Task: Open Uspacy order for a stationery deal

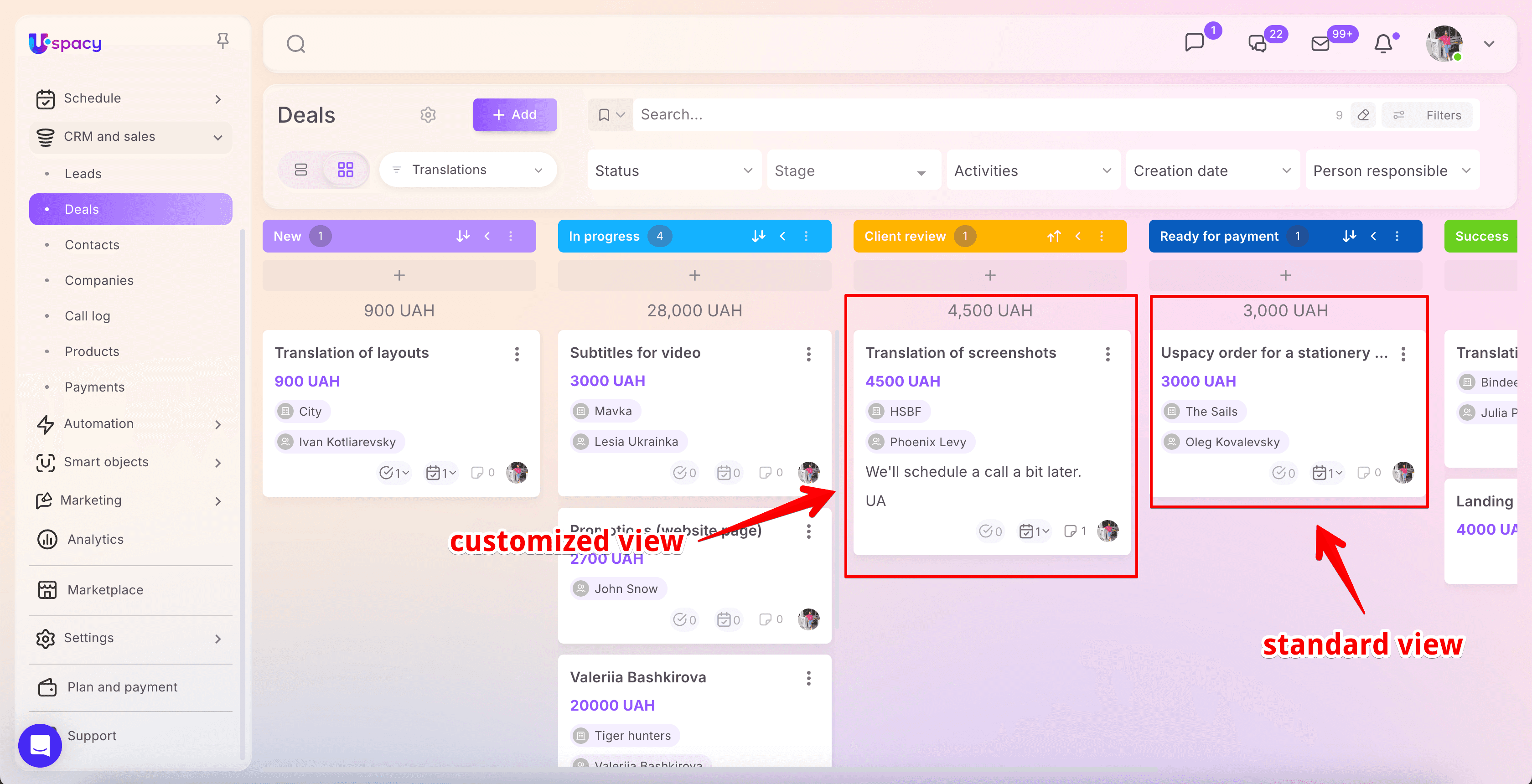Action: tap(1274, 352)
